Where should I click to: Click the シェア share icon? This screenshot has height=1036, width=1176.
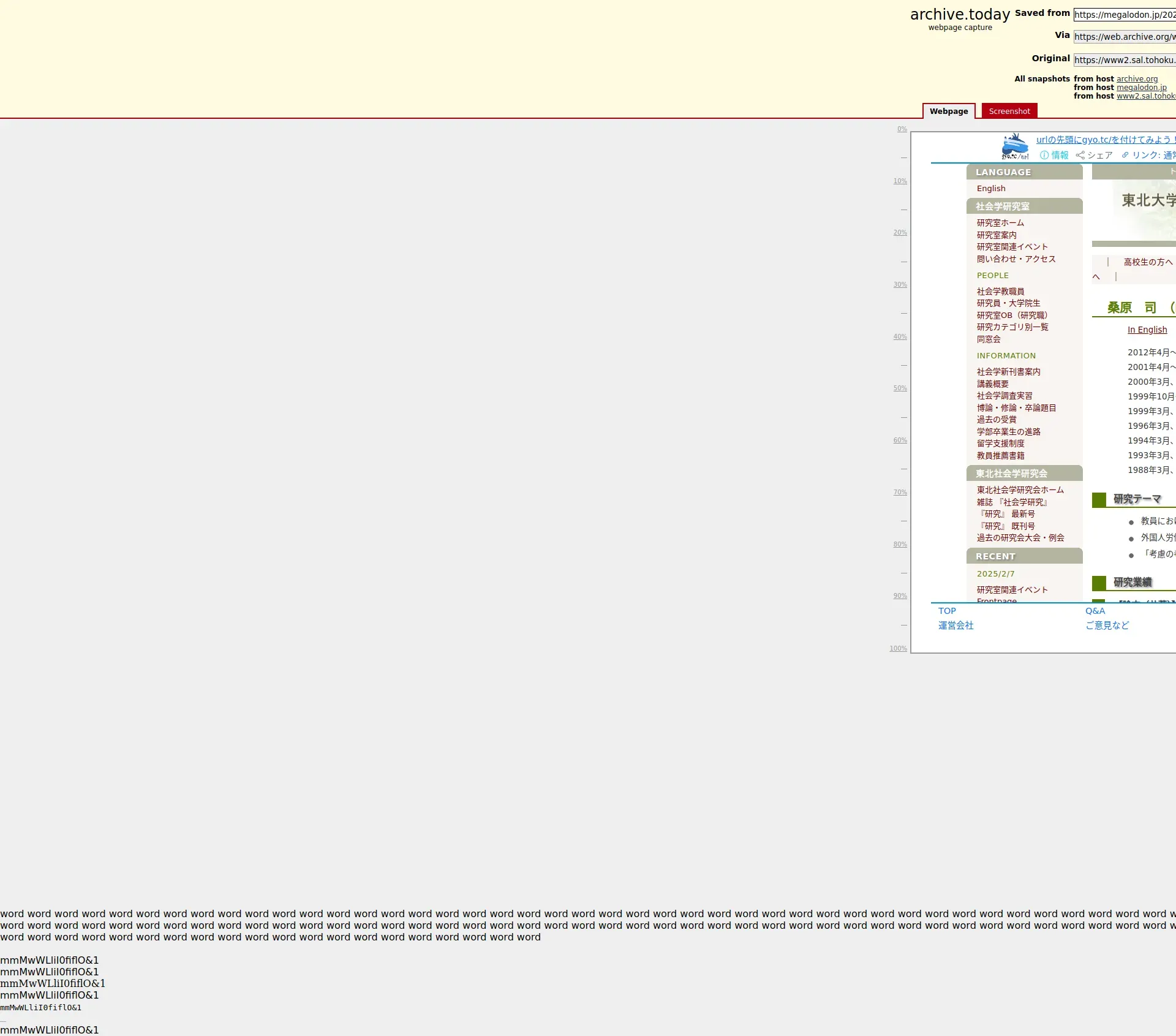point(1080,155)
